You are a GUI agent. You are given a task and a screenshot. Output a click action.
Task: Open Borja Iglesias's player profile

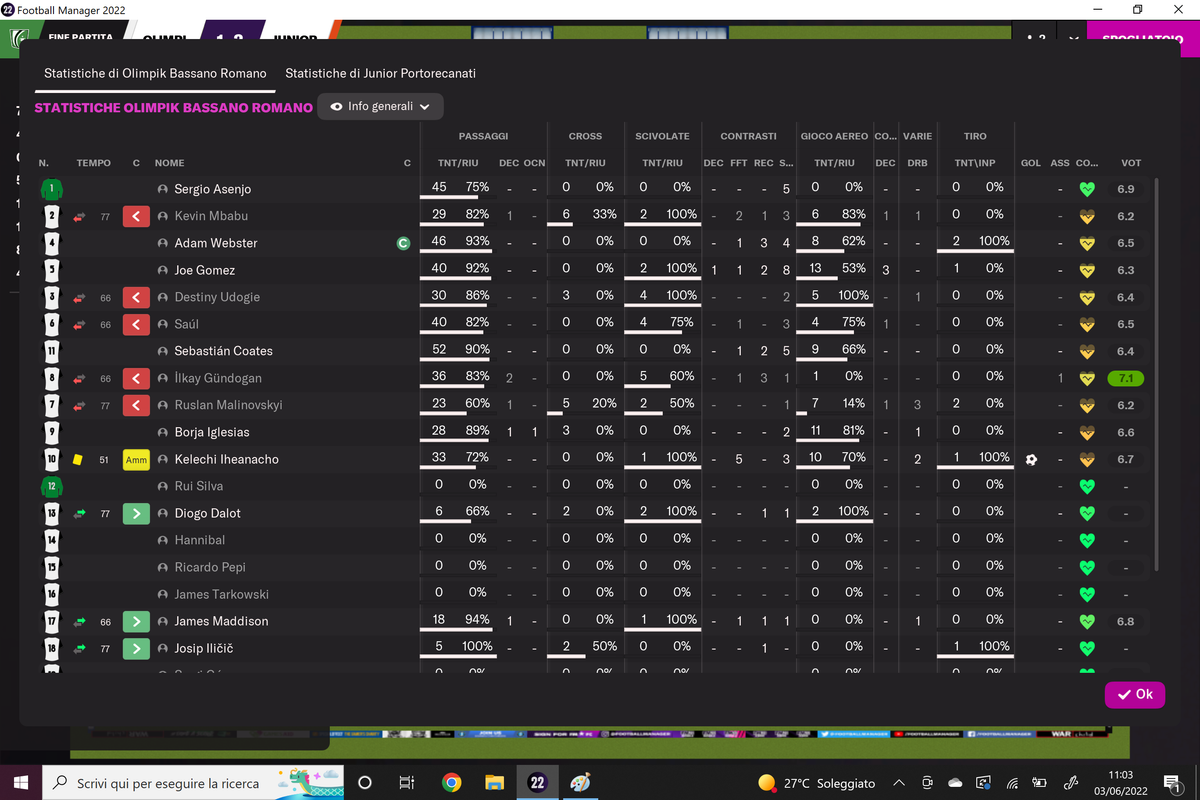[212, 432]
